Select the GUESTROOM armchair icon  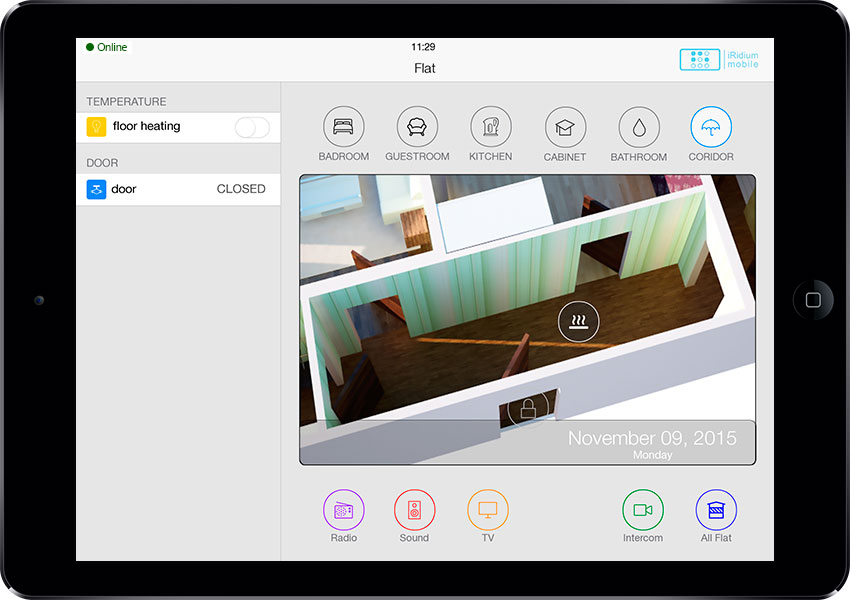[417, 127]
